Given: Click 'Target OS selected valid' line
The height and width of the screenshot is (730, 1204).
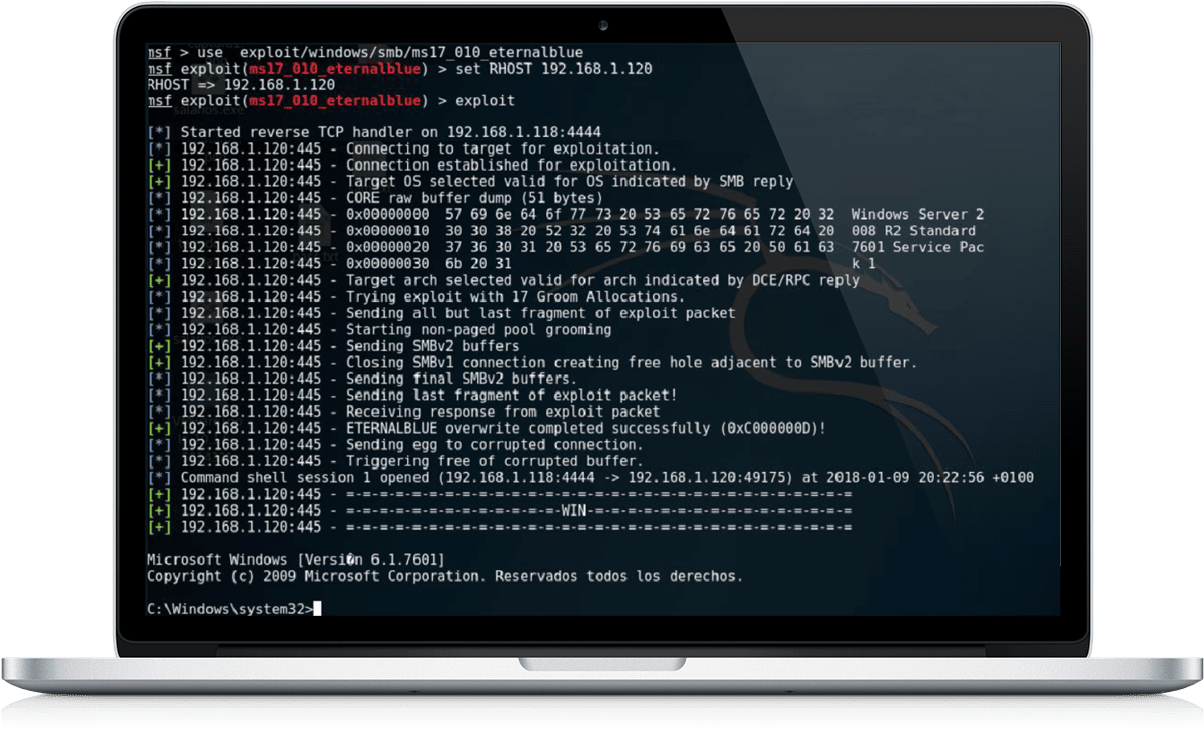Looking at the screenshot, I should click(x=470, y=182).
